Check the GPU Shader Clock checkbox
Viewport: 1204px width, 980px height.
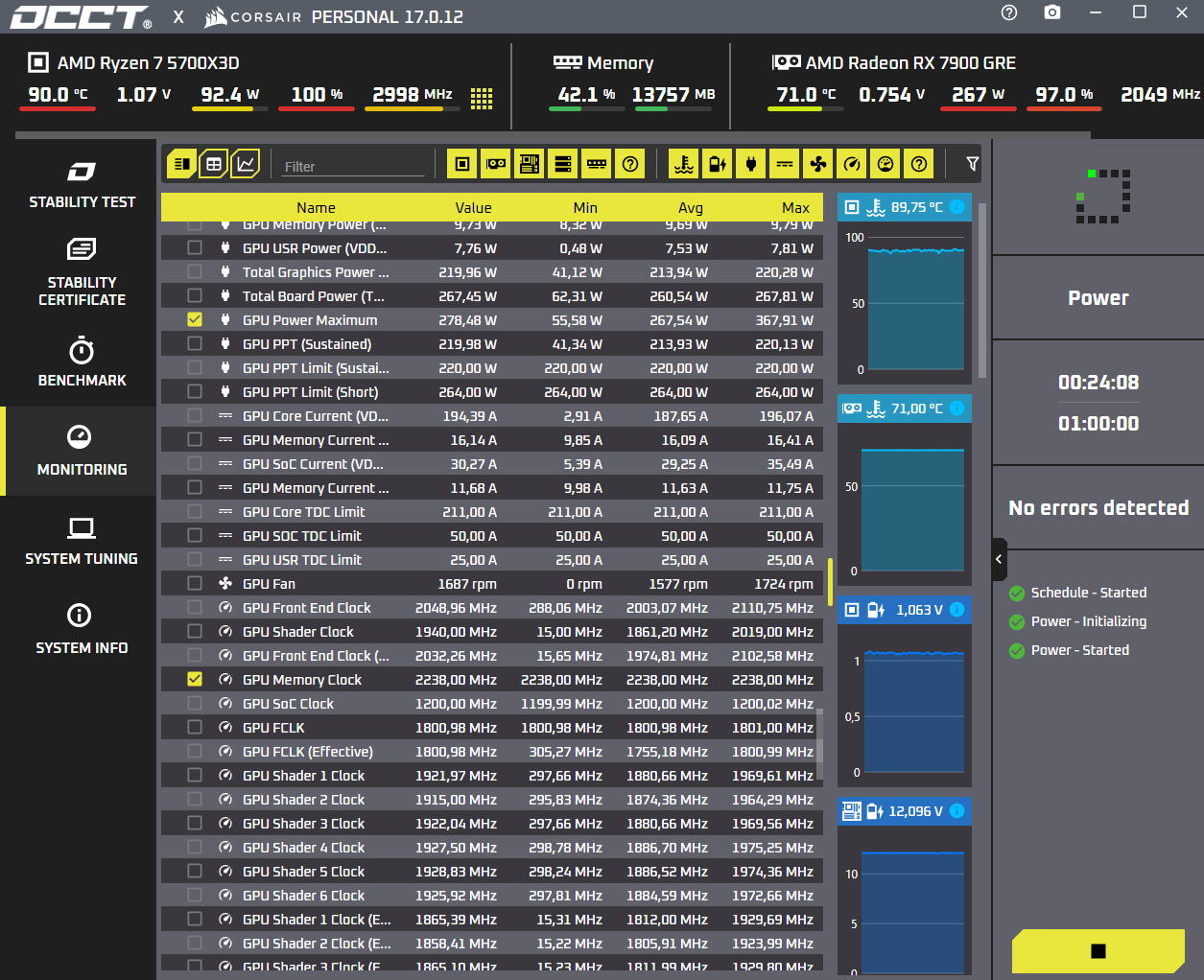click(x=195, y=631)
